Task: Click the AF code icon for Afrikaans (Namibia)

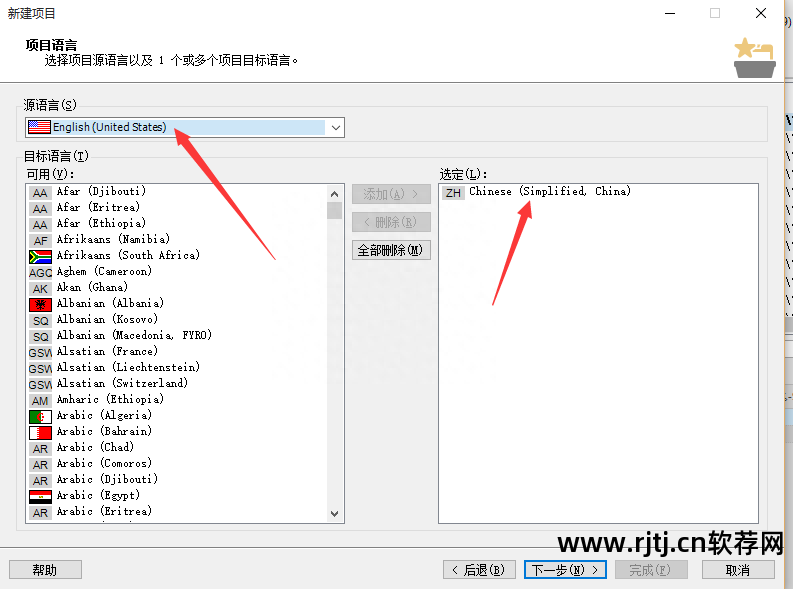Action: click(40, 241)
